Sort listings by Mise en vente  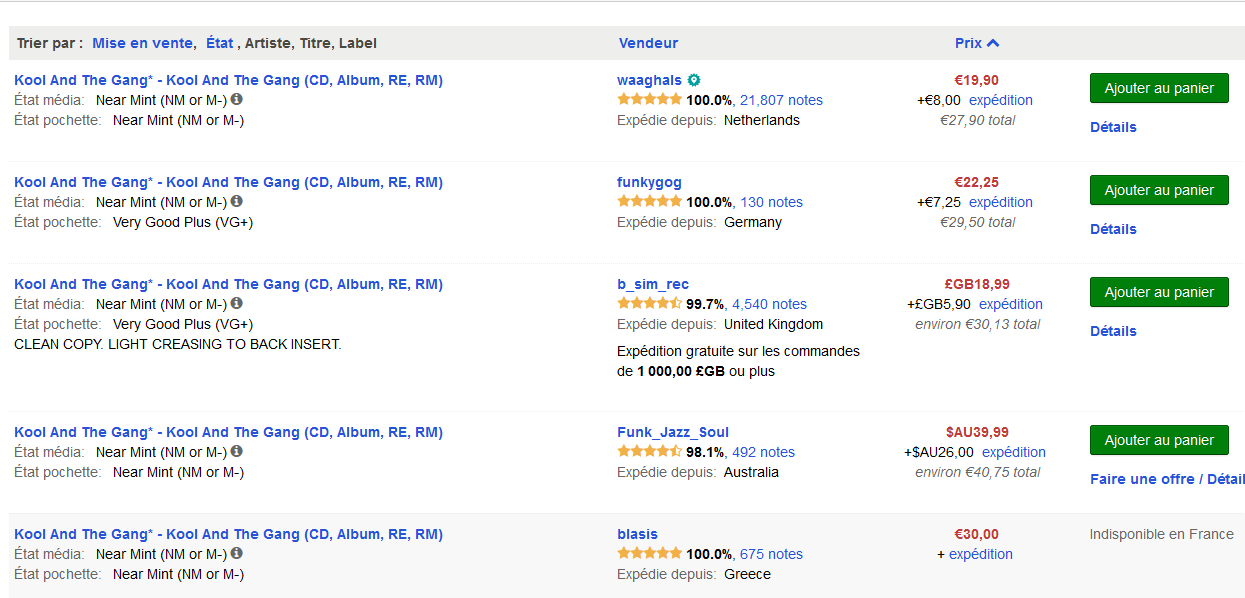point(143,43)
